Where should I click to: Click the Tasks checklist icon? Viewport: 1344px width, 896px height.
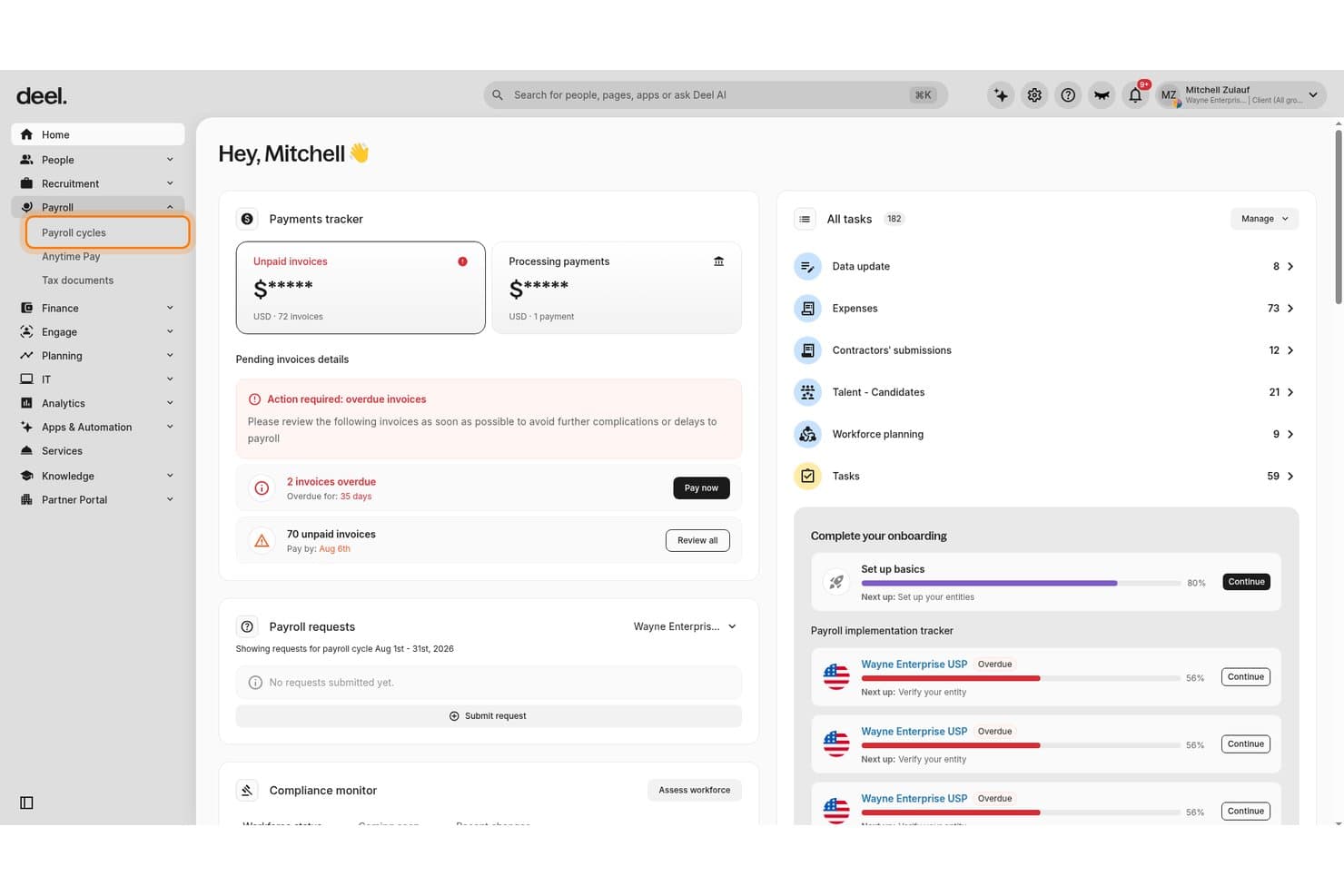807,476
